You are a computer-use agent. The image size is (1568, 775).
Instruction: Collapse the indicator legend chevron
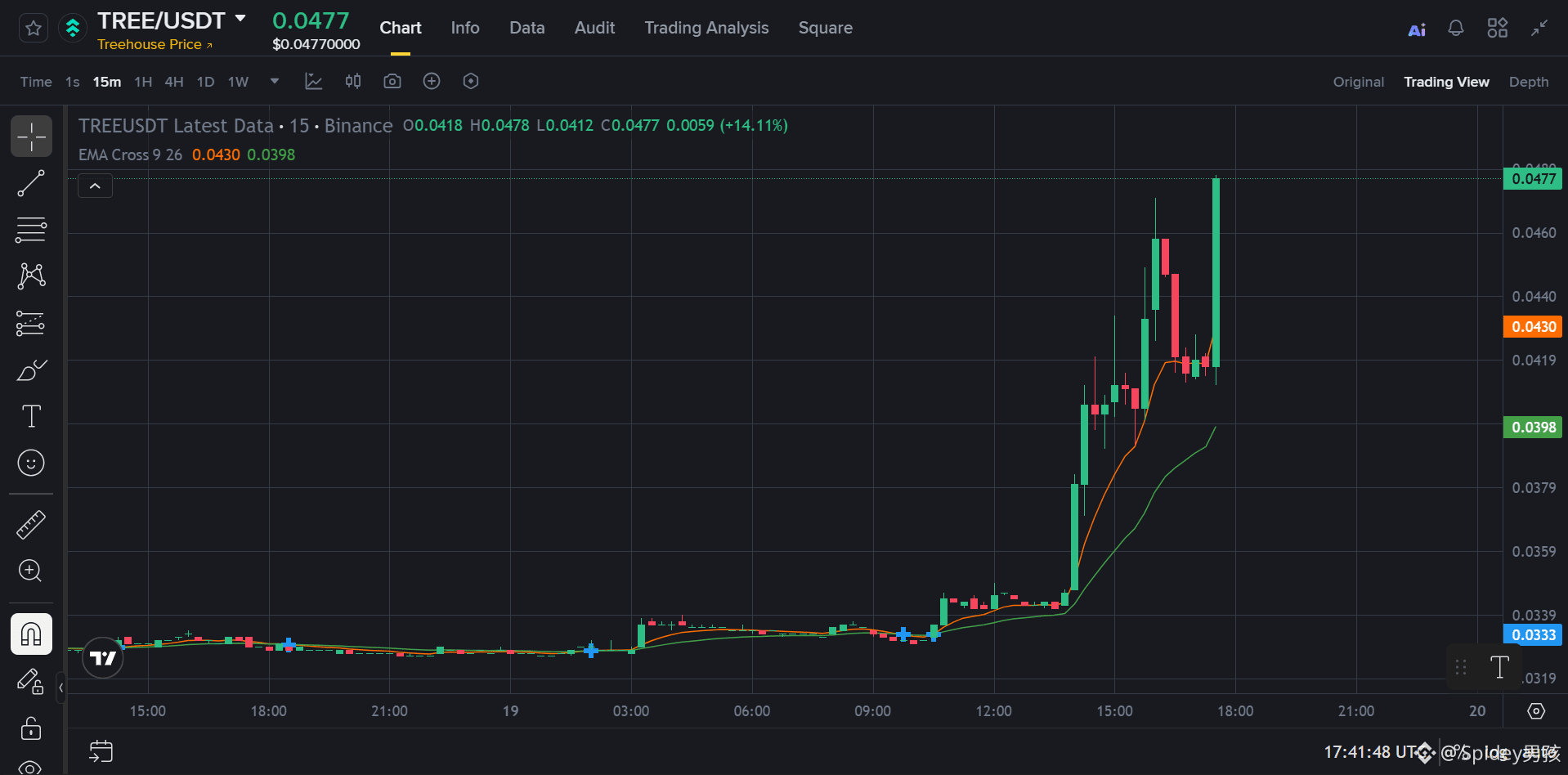click(95, 186)
